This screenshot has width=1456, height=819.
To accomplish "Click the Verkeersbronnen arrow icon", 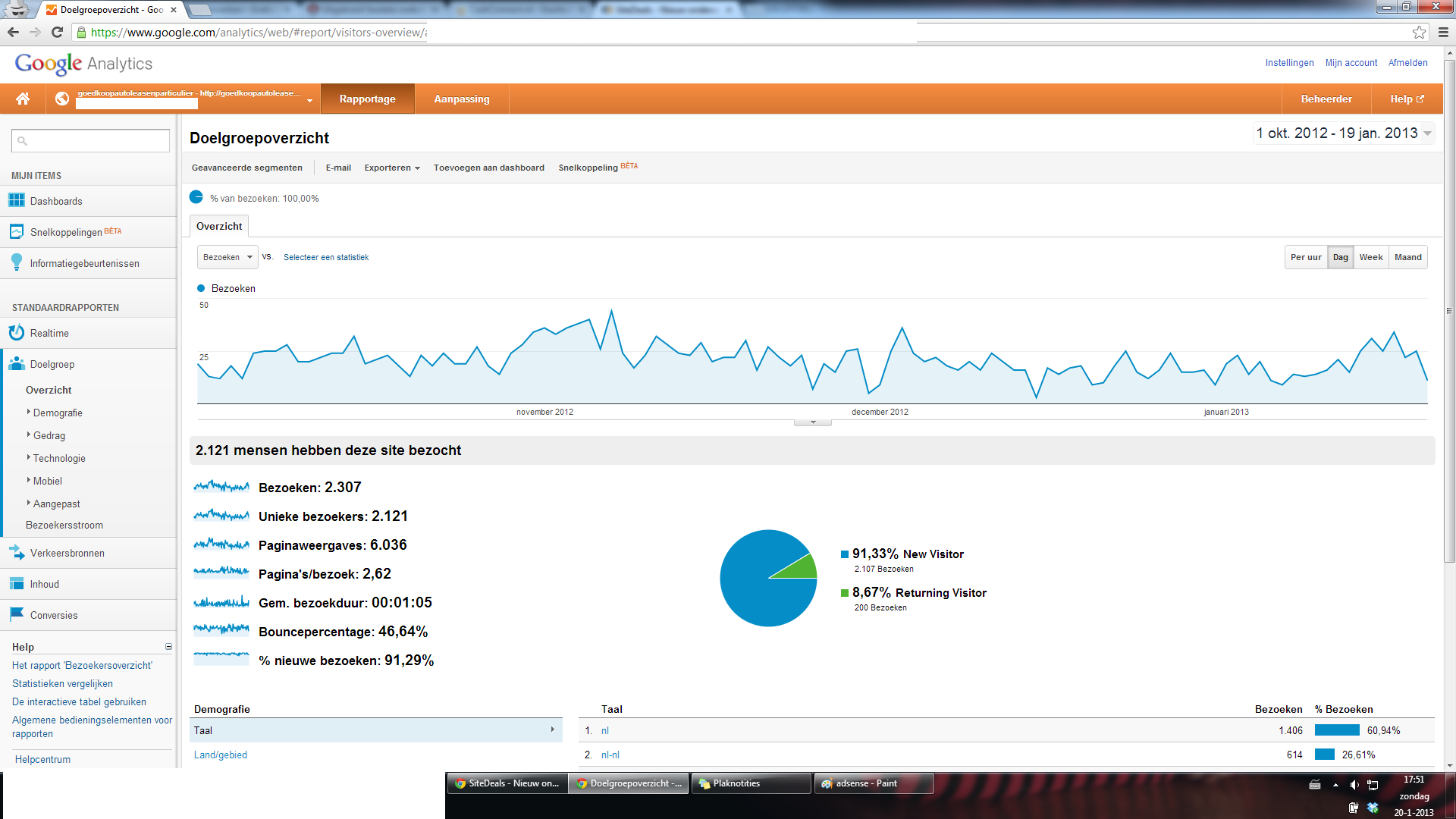I will click(17, 552).
